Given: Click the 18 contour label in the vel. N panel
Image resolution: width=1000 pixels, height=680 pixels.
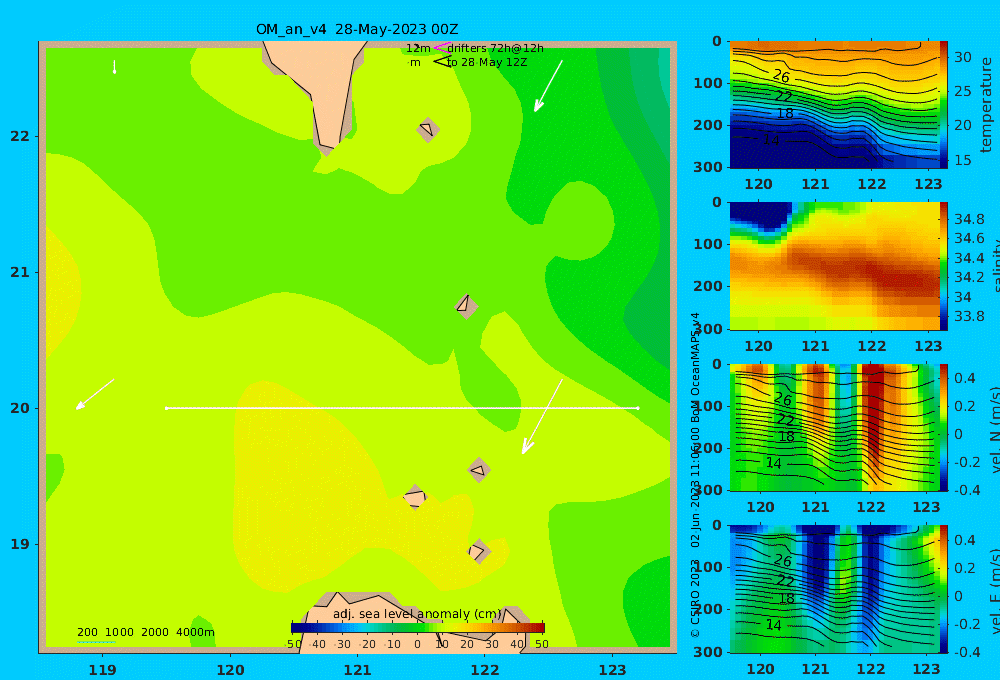Looking at the screenshot, I should [786, 437].
